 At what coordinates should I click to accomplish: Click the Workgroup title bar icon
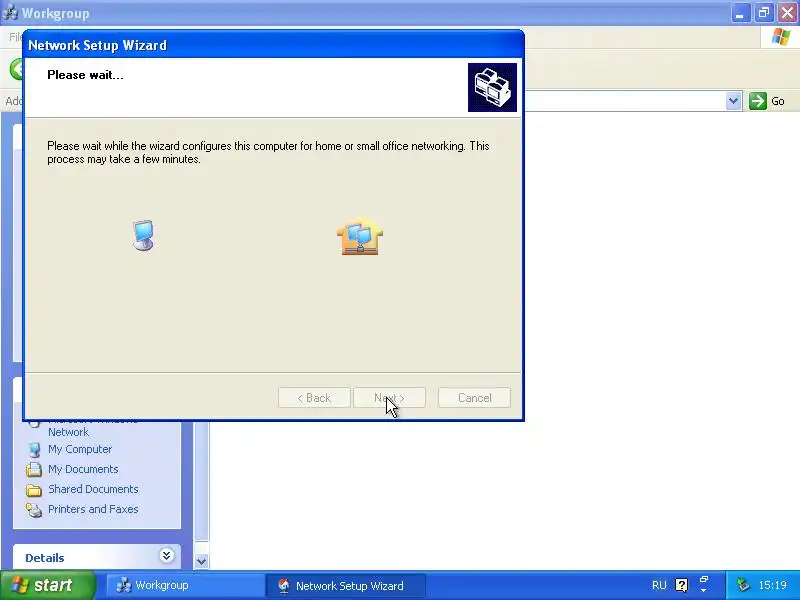[x=9, y=13]
